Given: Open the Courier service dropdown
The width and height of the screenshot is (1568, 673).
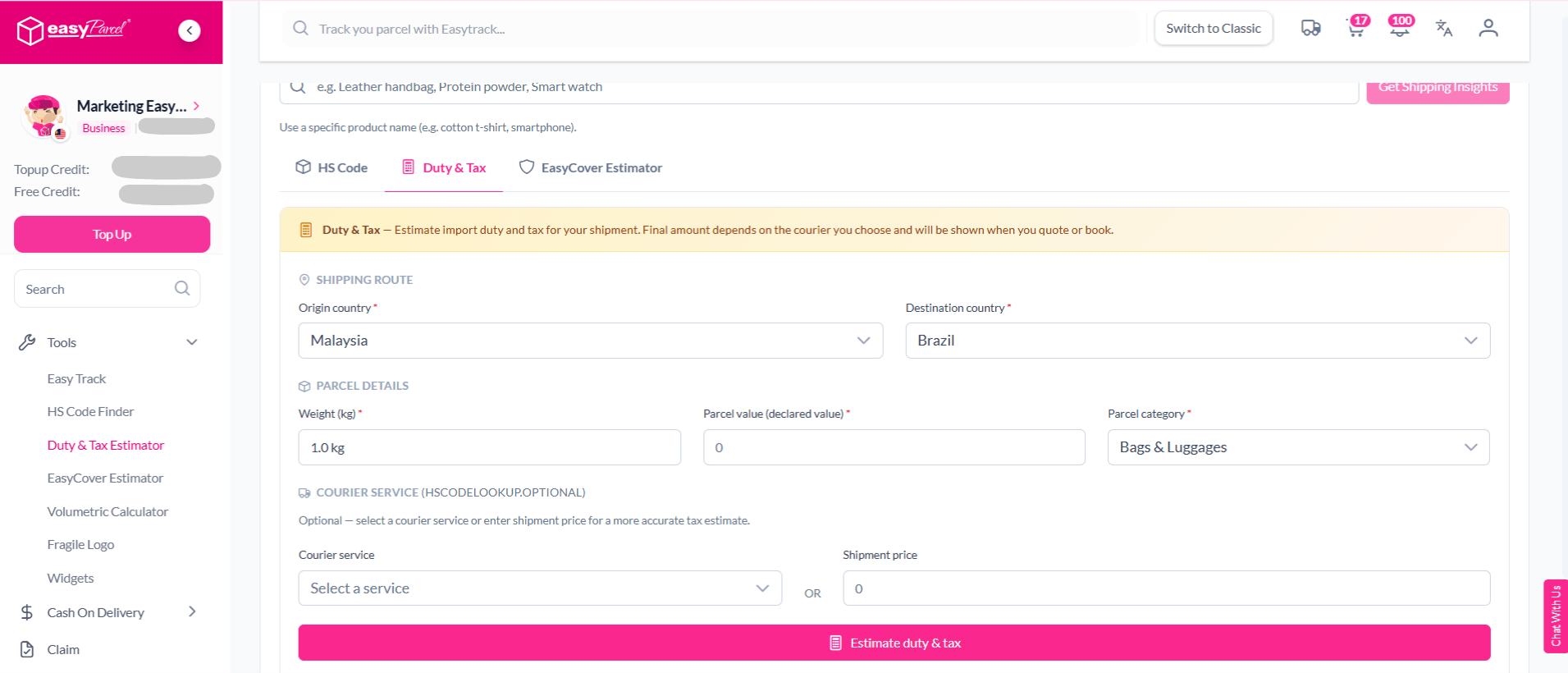Looking at the screenshot, I should click(x=540, y=588).
